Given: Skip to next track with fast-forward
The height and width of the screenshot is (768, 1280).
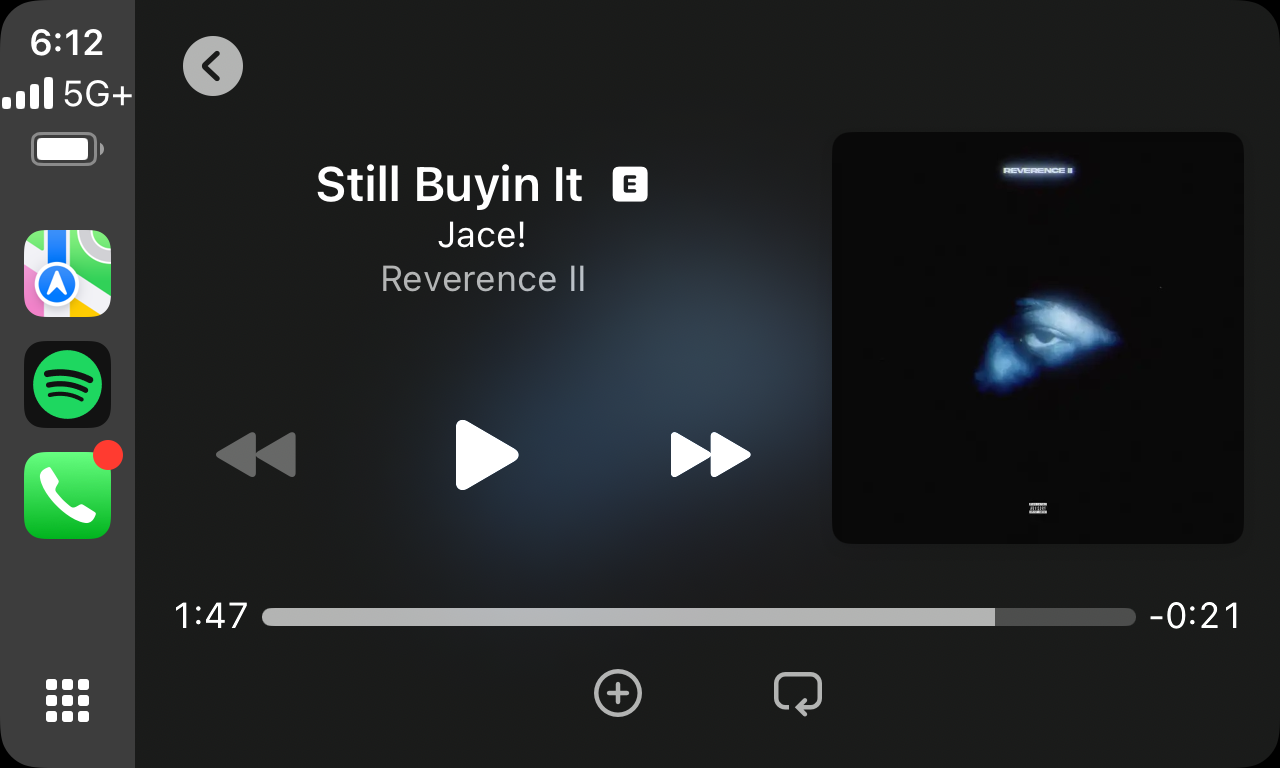Looking at the screenshot, I should (x=710, y=455).
